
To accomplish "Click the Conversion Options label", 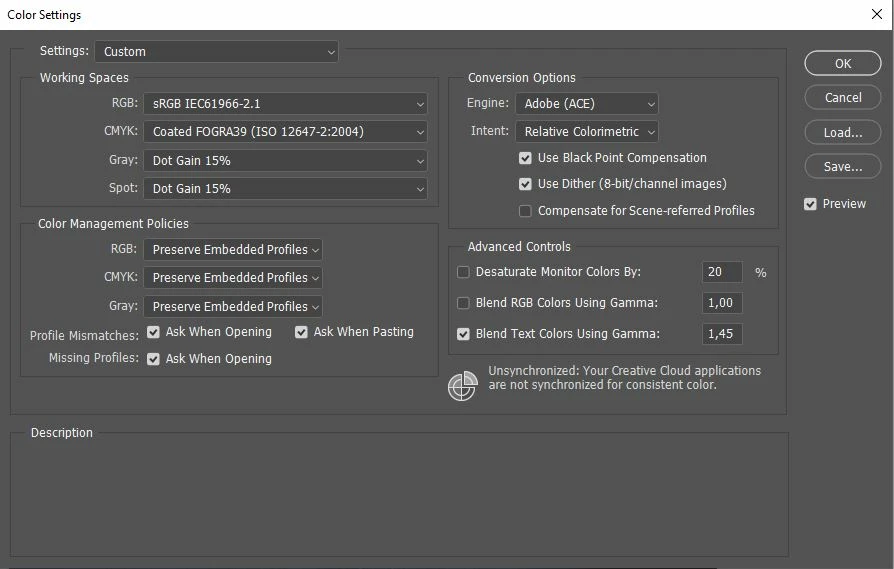I will tap(522, 78).
